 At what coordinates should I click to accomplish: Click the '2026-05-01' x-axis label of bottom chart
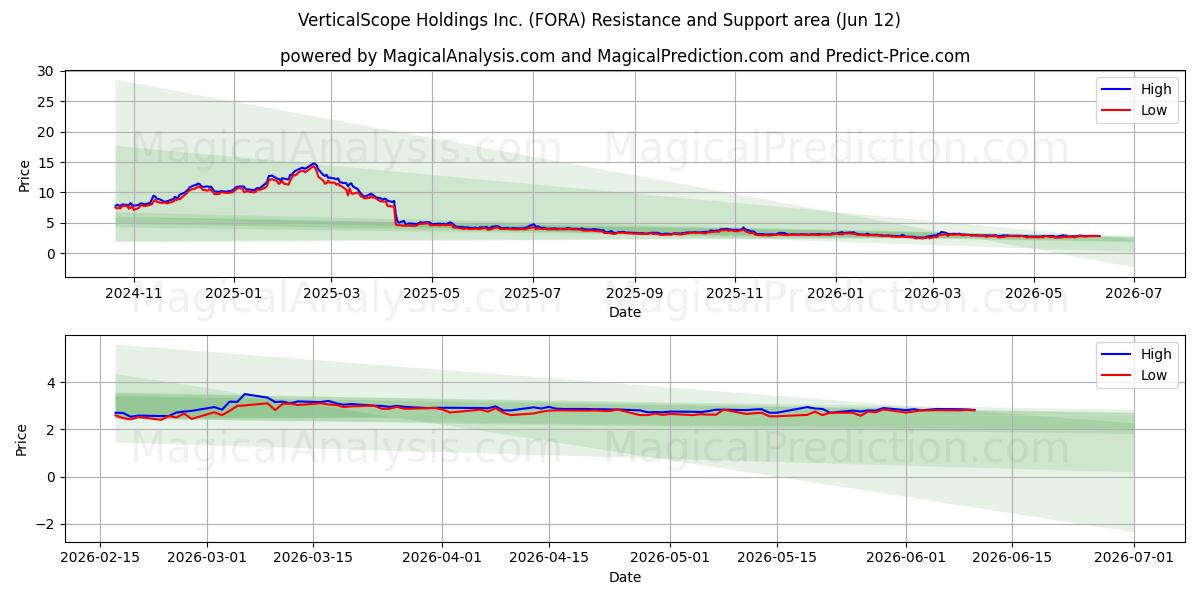(x=671, y=557)
